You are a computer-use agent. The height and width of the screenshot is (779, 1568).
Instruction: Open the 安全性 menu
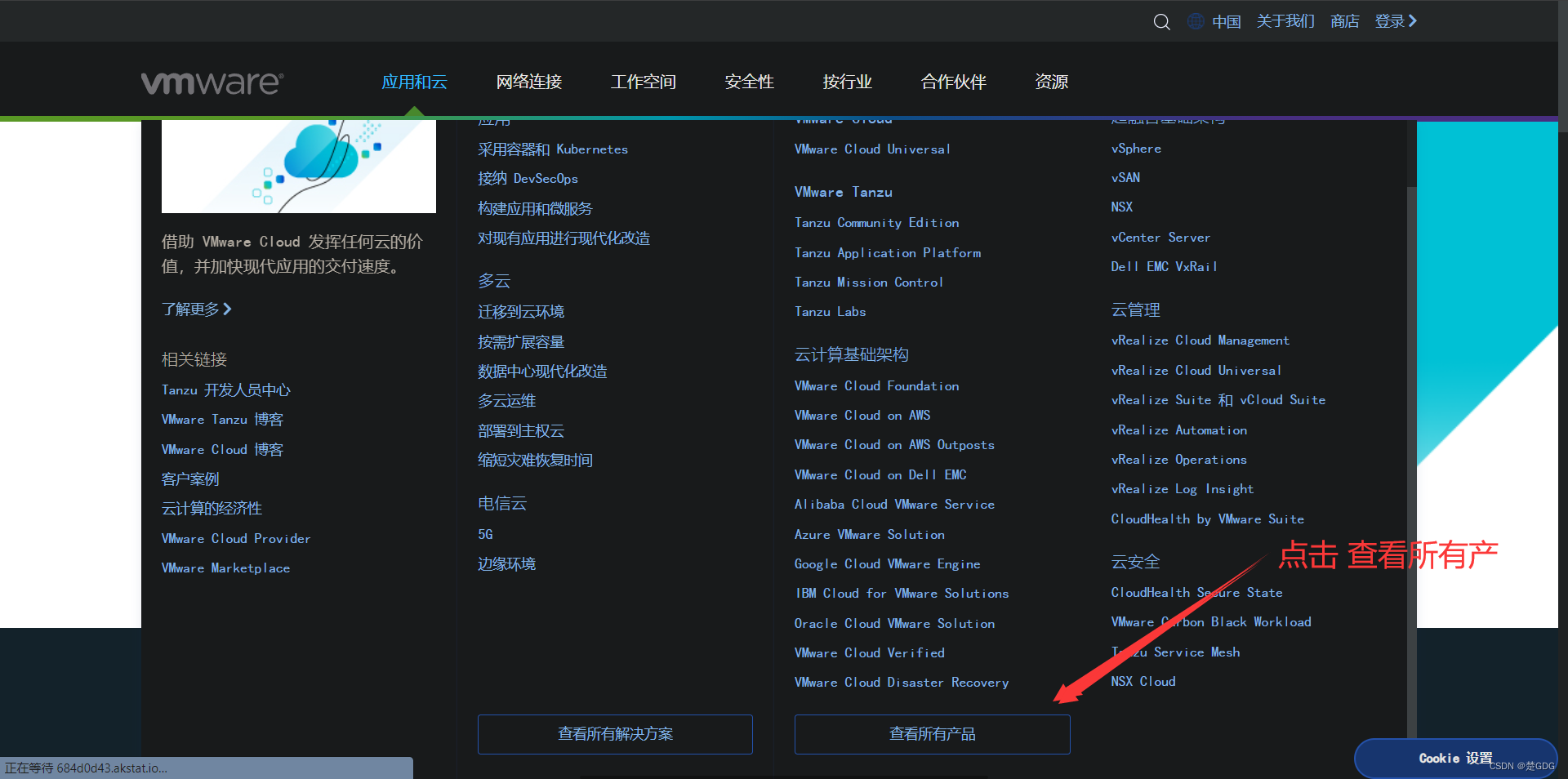point(750,82)
